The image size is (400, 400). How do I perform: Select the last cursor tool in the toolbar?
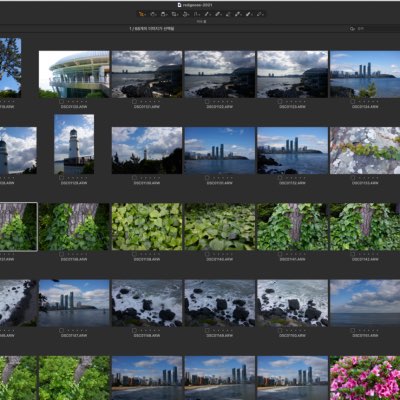259,14
